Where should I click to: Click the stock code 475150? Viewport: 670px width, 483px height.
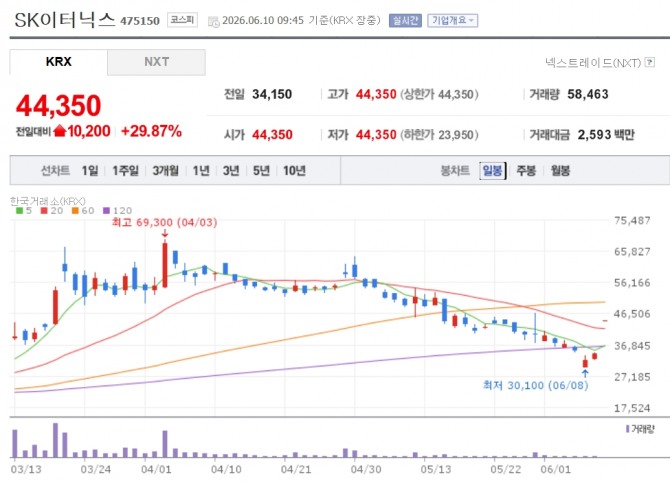point(140,21)
